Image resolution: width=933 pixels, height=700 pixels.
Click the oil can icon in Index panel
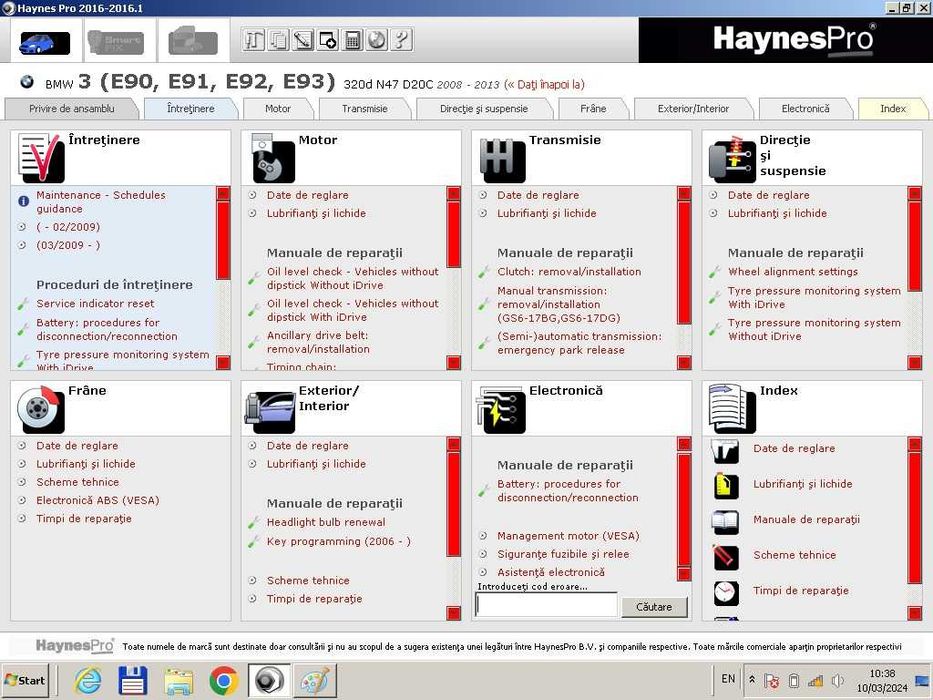[x=726, y=486]
